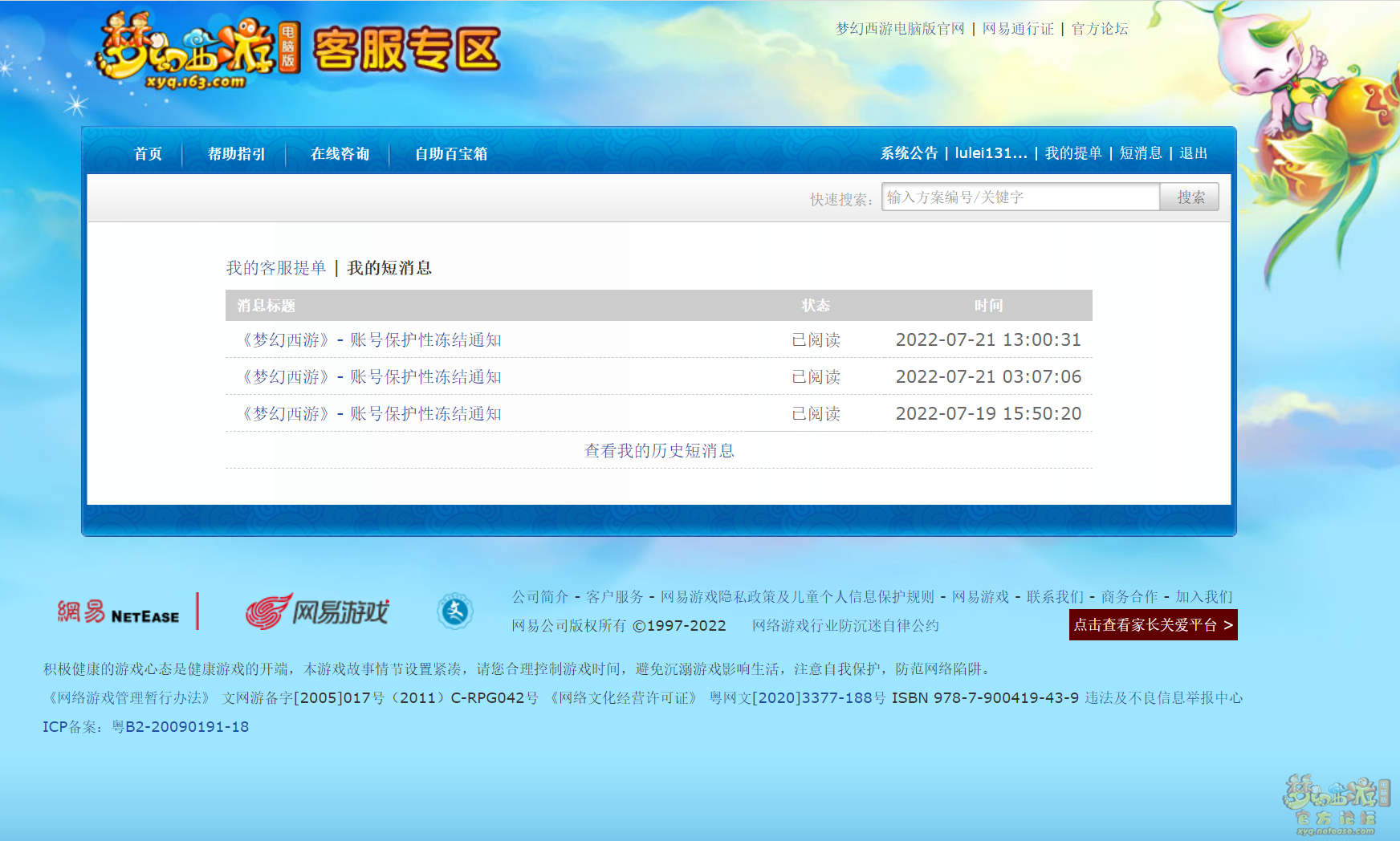Open 网络游戏行业防沉迷自律公约 link

(845, 625)
